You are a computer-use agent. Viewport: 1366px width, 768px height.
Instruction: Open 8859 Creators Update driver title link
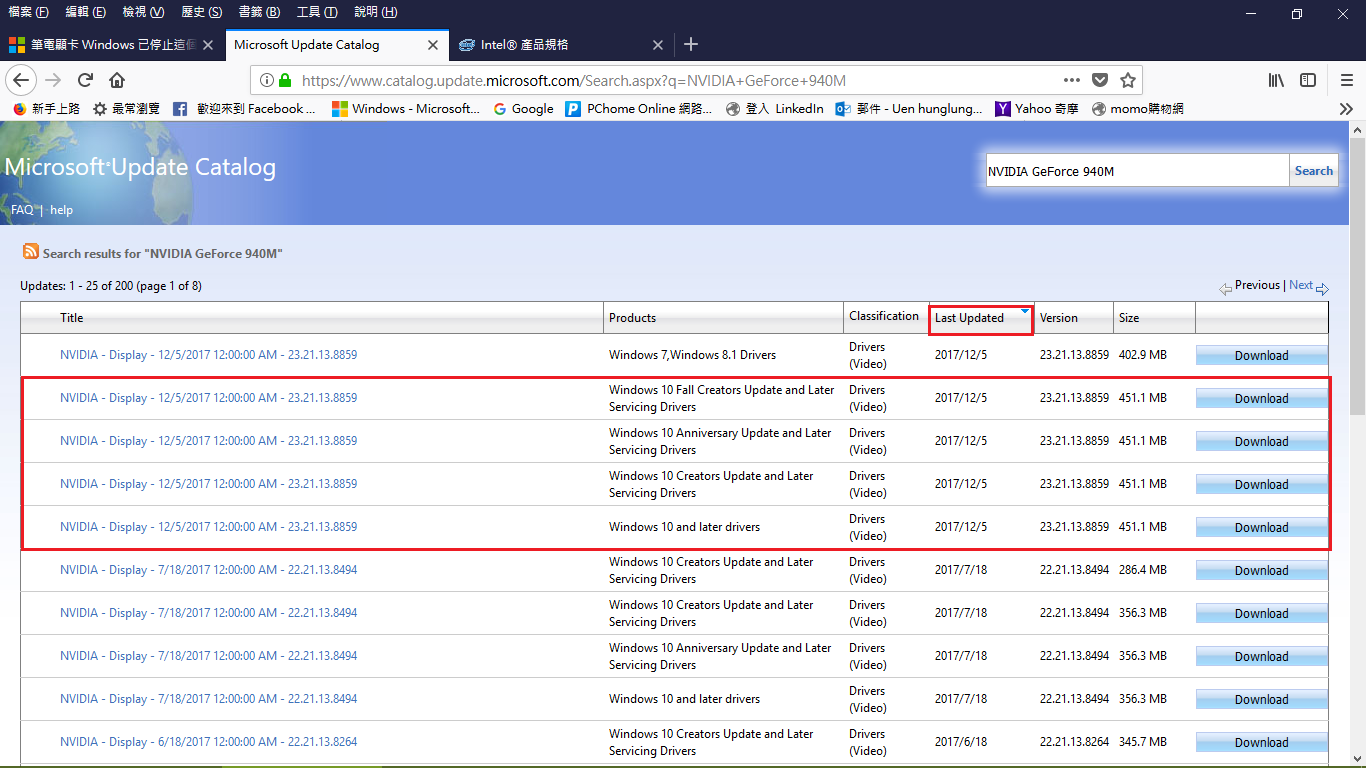(x=208, y=484)
